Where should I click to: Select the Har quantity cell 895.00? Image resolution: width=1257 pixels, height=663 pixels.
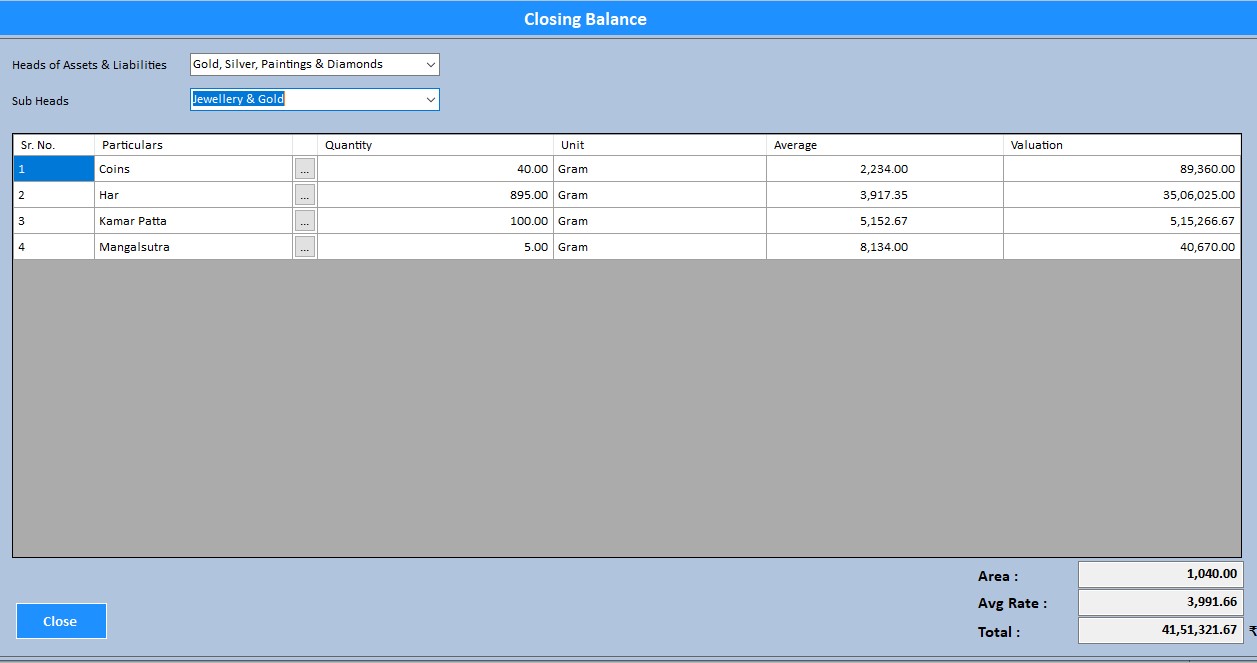[x=435, y=195]
